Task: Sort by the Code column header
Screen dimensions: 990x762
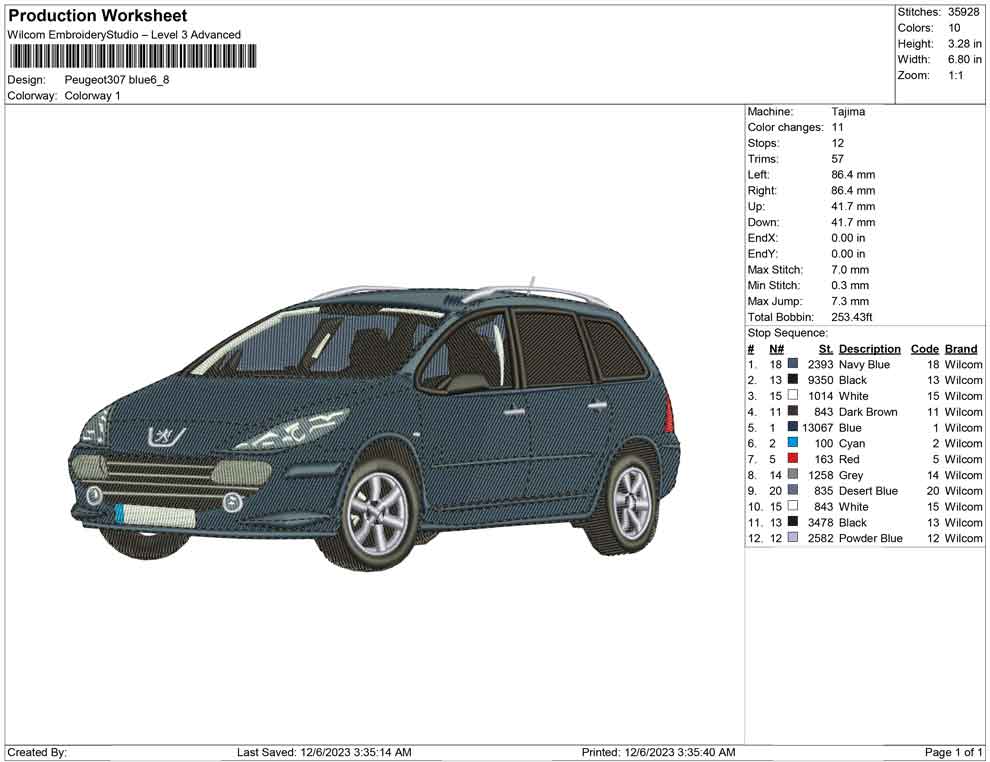Action: coord(925,348)
